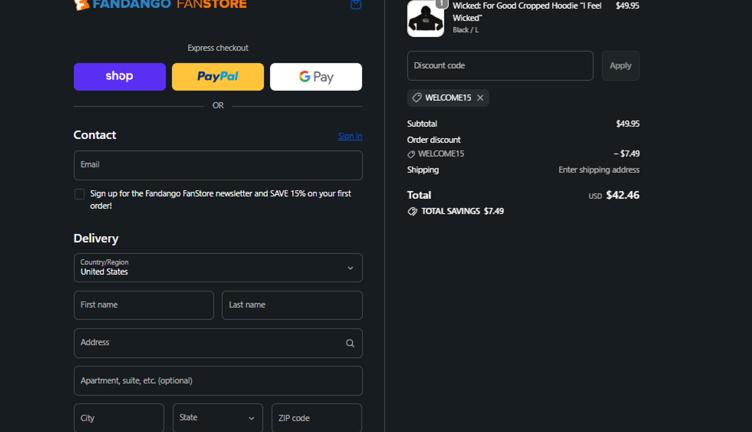
Task: Focus the Email input field
Action: coord(218,165)
